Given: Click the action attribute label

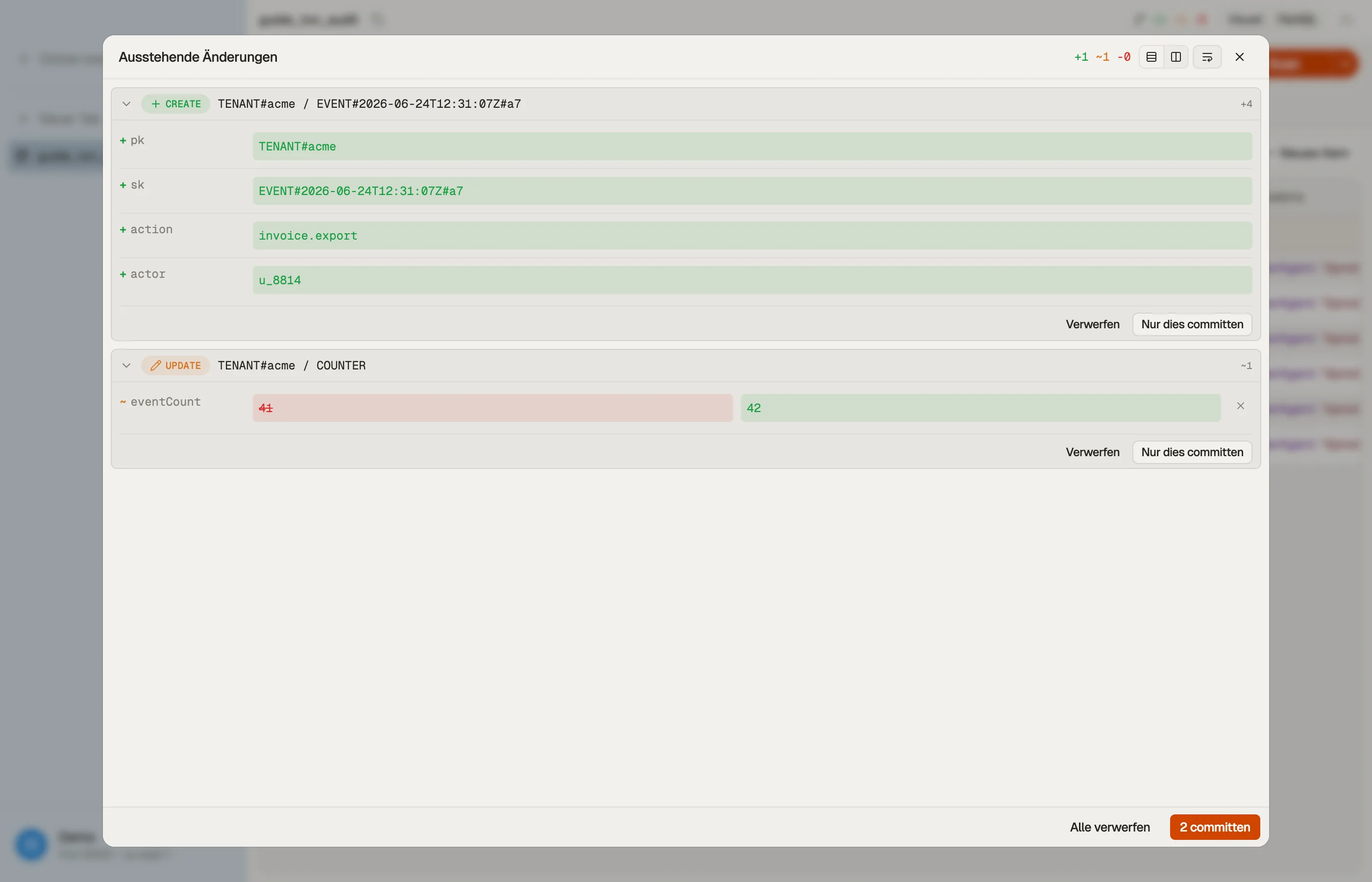Looking at the screenshot, I should click(151, 229).
